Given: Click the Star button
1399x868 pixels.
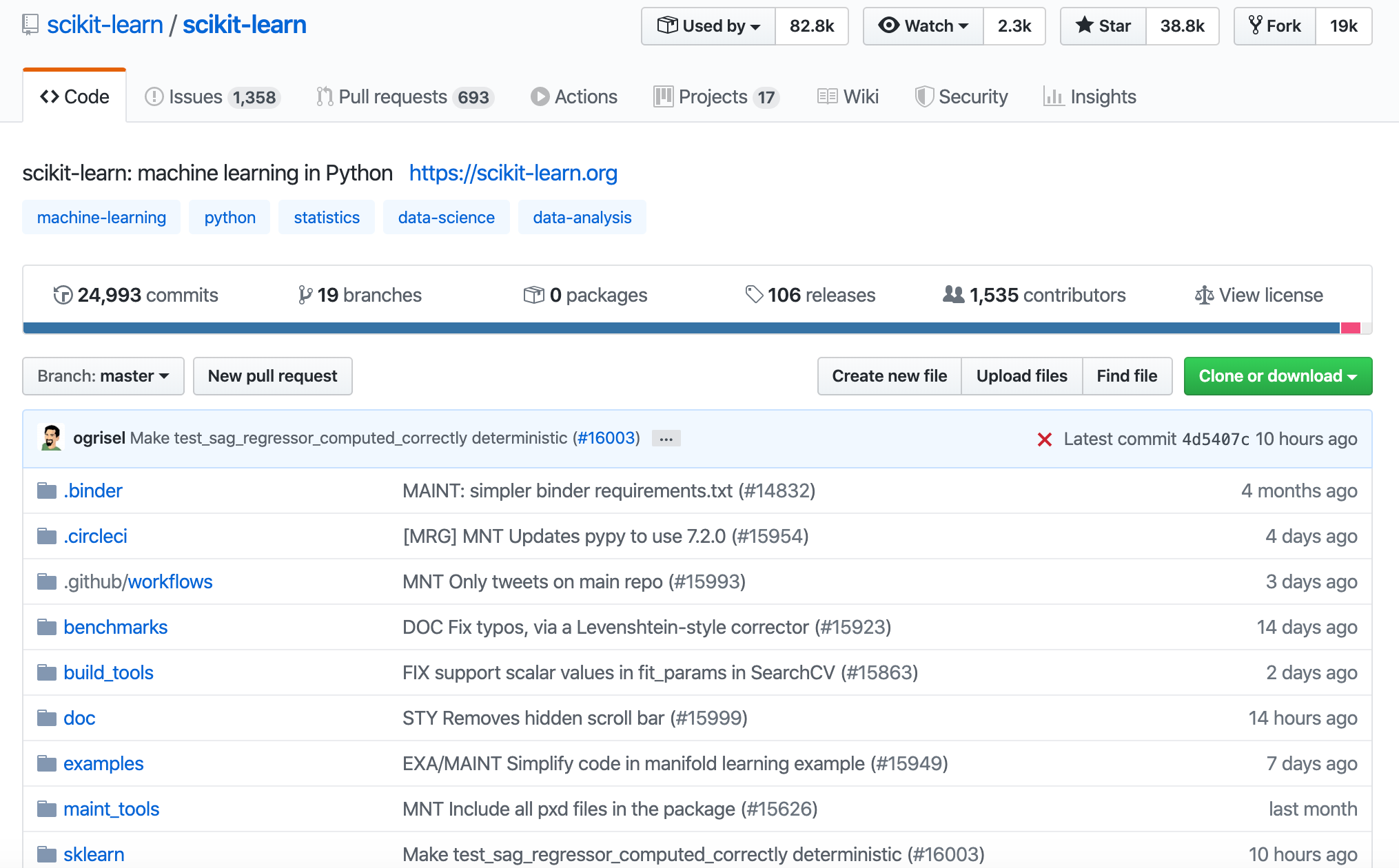Looking at the screenshot, I should click(x=1103, y=26).
